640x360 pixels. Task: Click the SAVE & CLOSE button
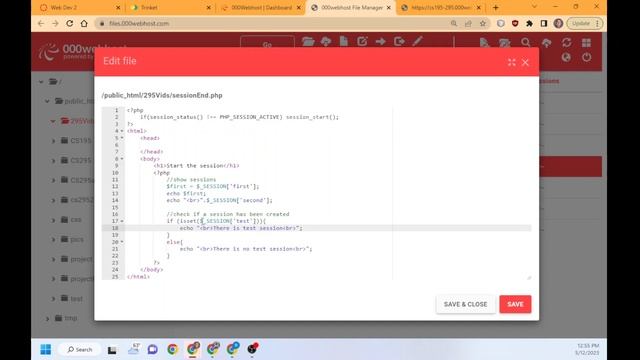(465, 304)
